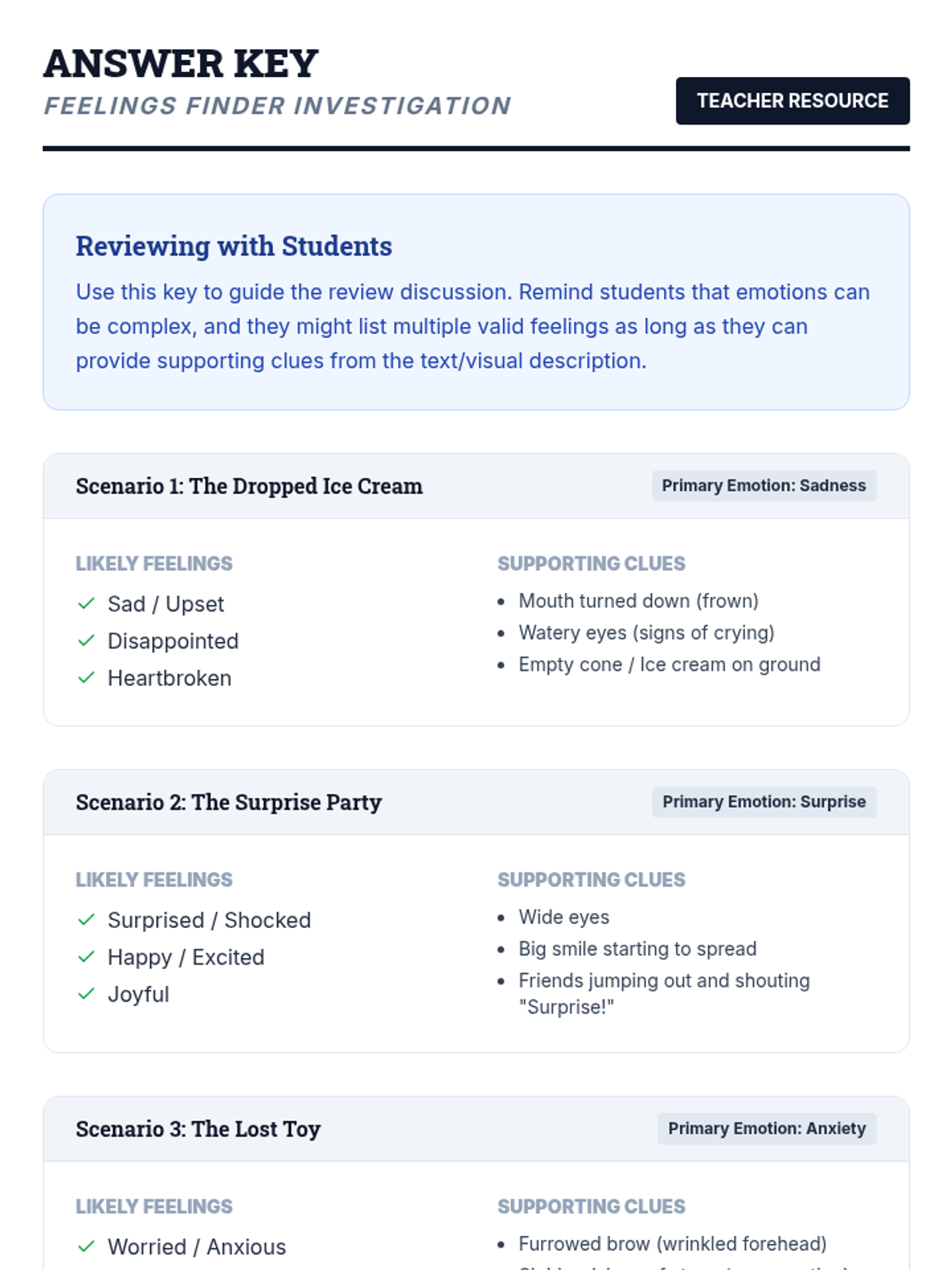Select the Primary Emotion: Sadness tag
Viewport: 952px width, 1270px height.
point(763,486)
